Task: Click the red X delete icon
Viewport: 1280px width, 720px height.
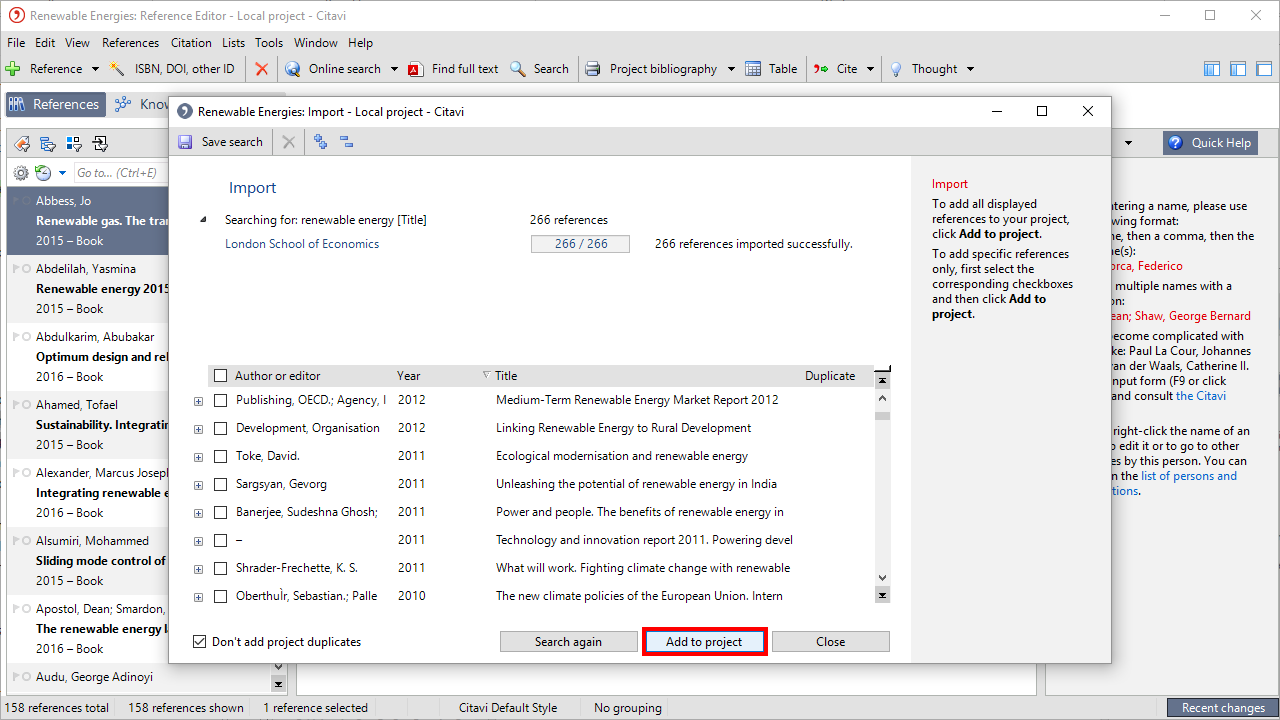Action: coord(262,69)
